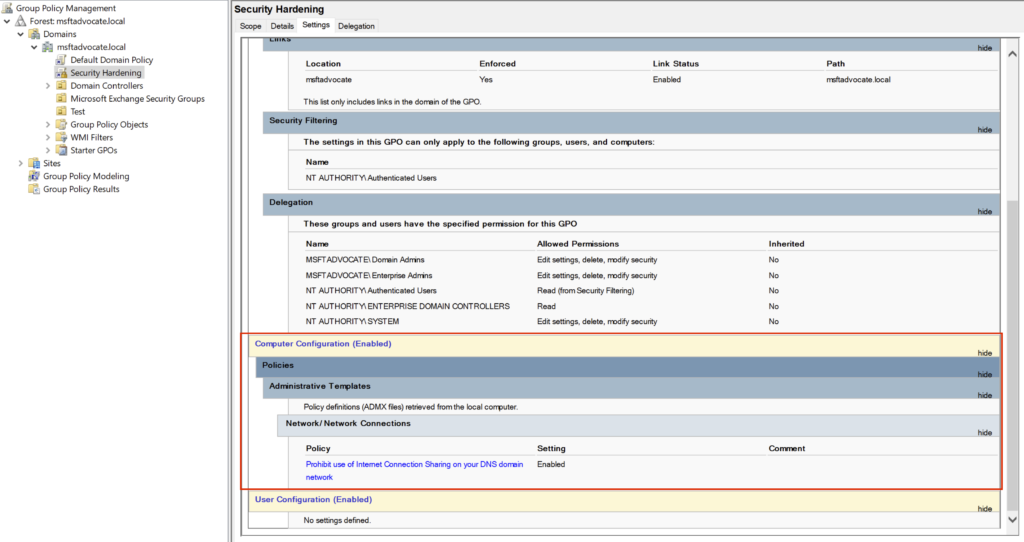1024x542 pixels.
Task: Expand the Sites tree node
Action: coord(21,164)
